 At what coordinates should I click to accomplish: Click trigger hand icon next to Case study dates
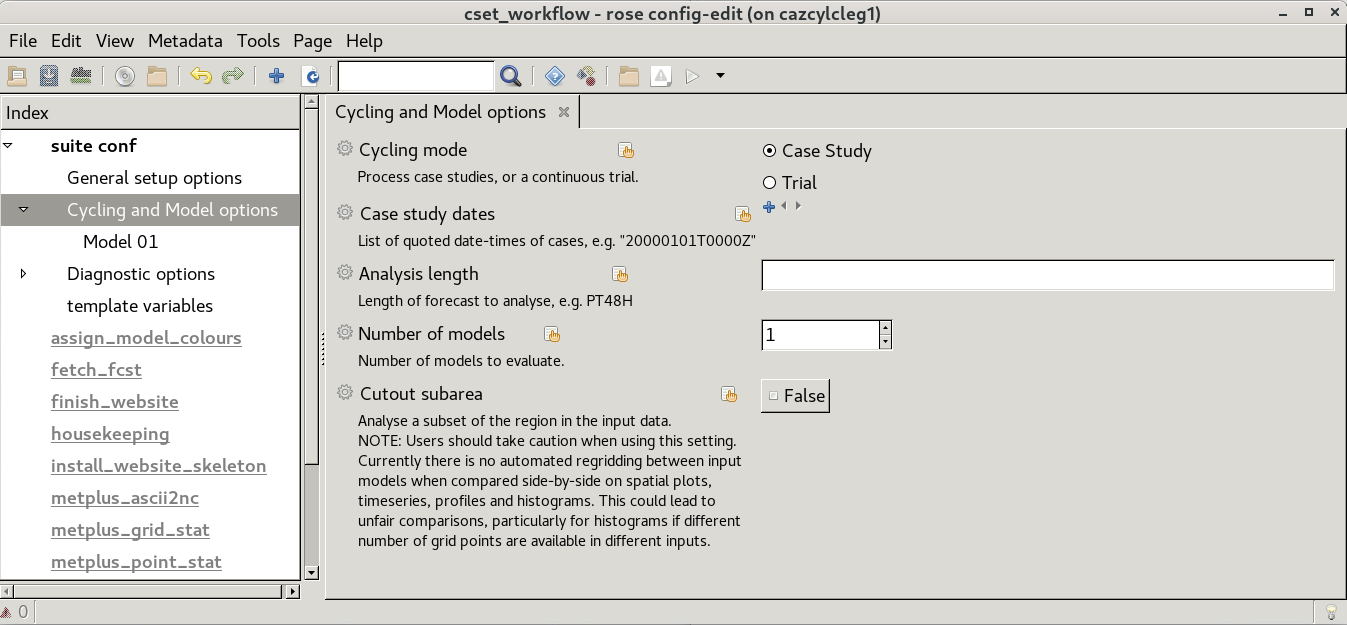click(743, 214)
